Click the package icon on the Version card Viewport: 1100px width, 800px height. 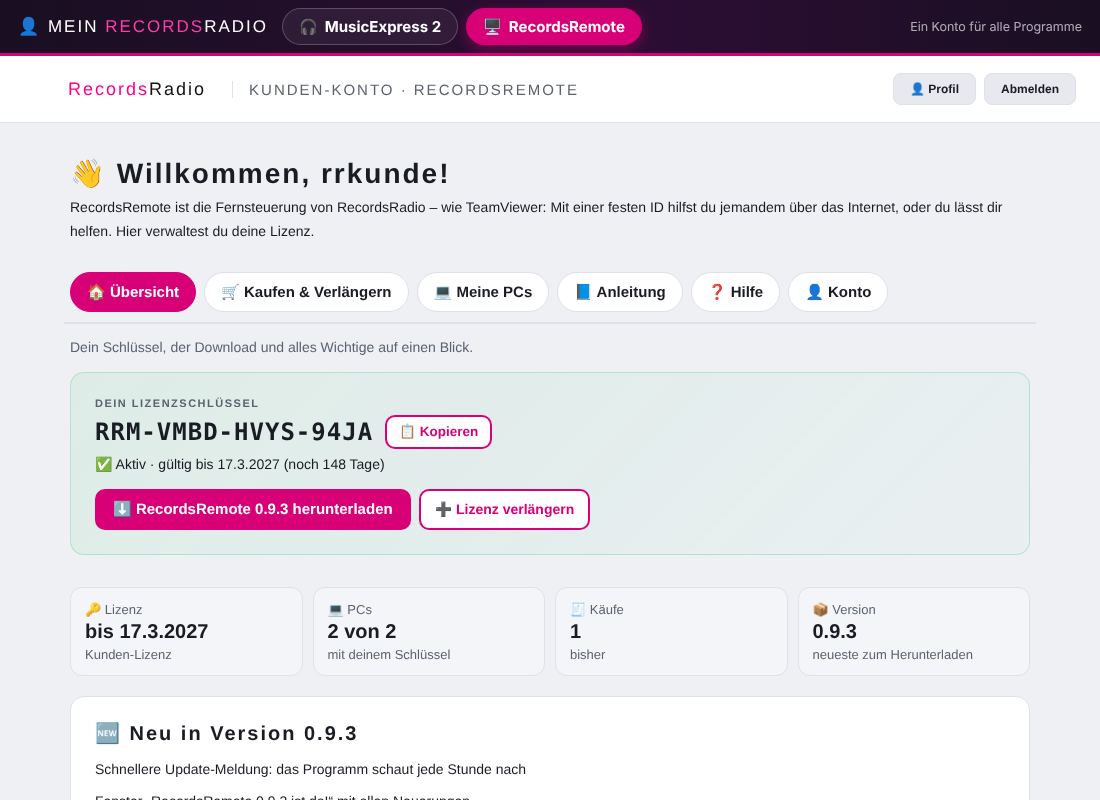[820, 609]
